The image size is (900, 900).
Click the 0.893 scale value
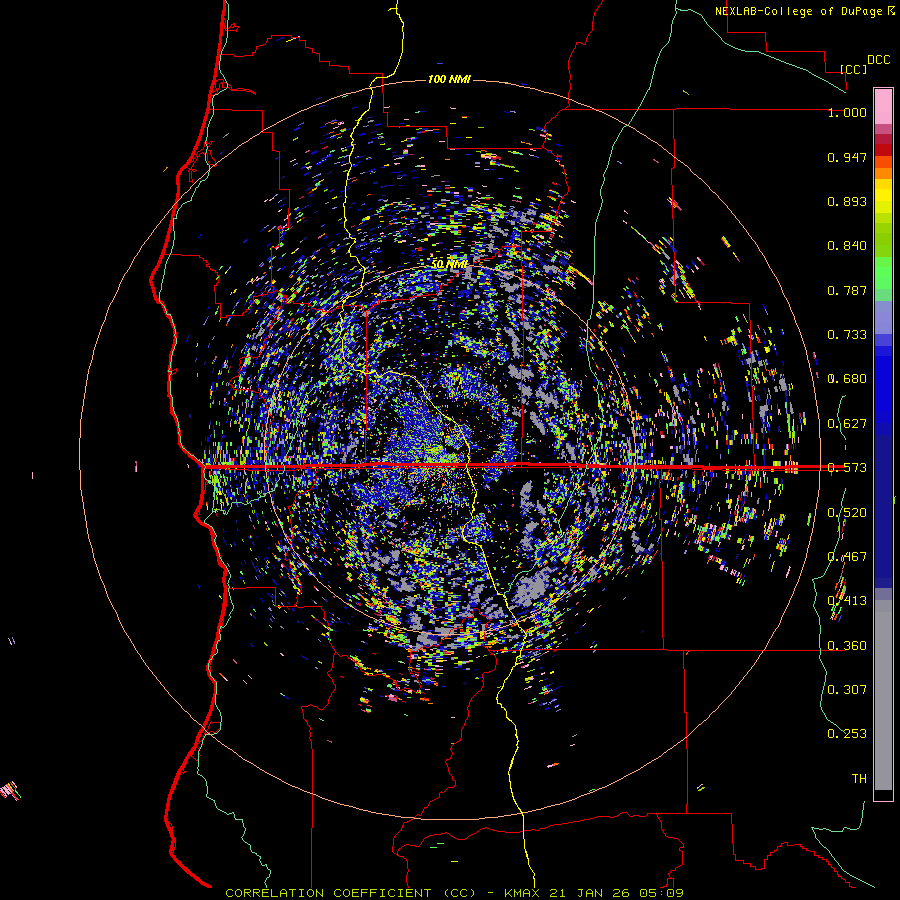847,201
